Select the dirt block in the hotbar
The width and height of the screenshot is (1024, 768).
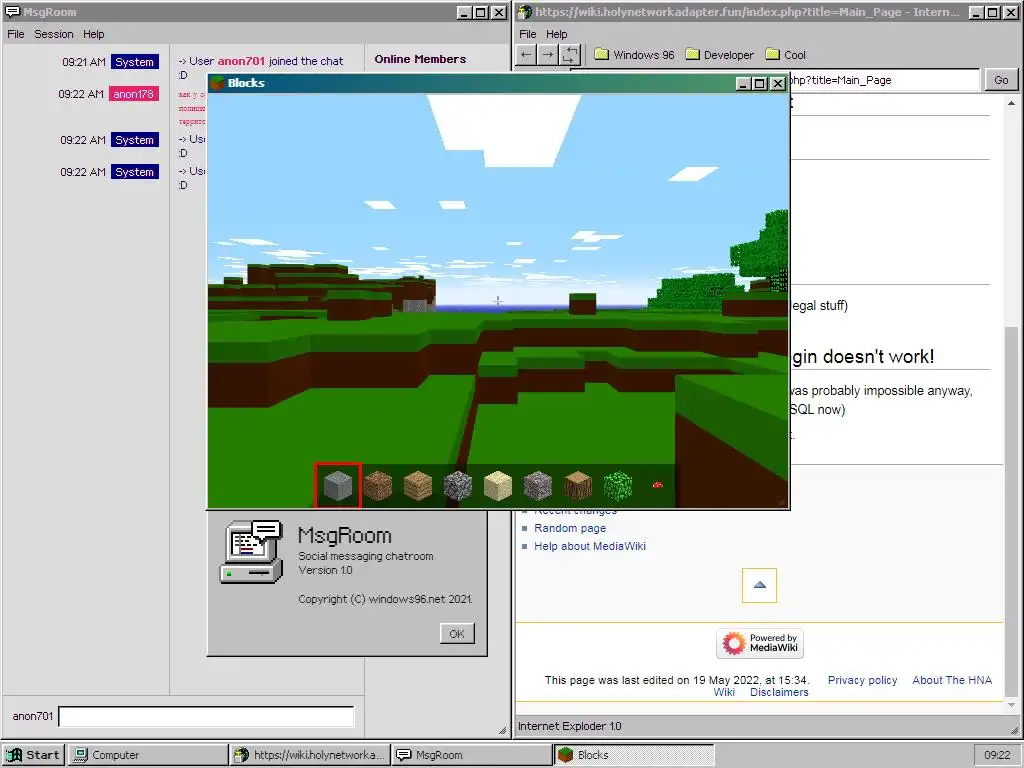click(377, 485)
